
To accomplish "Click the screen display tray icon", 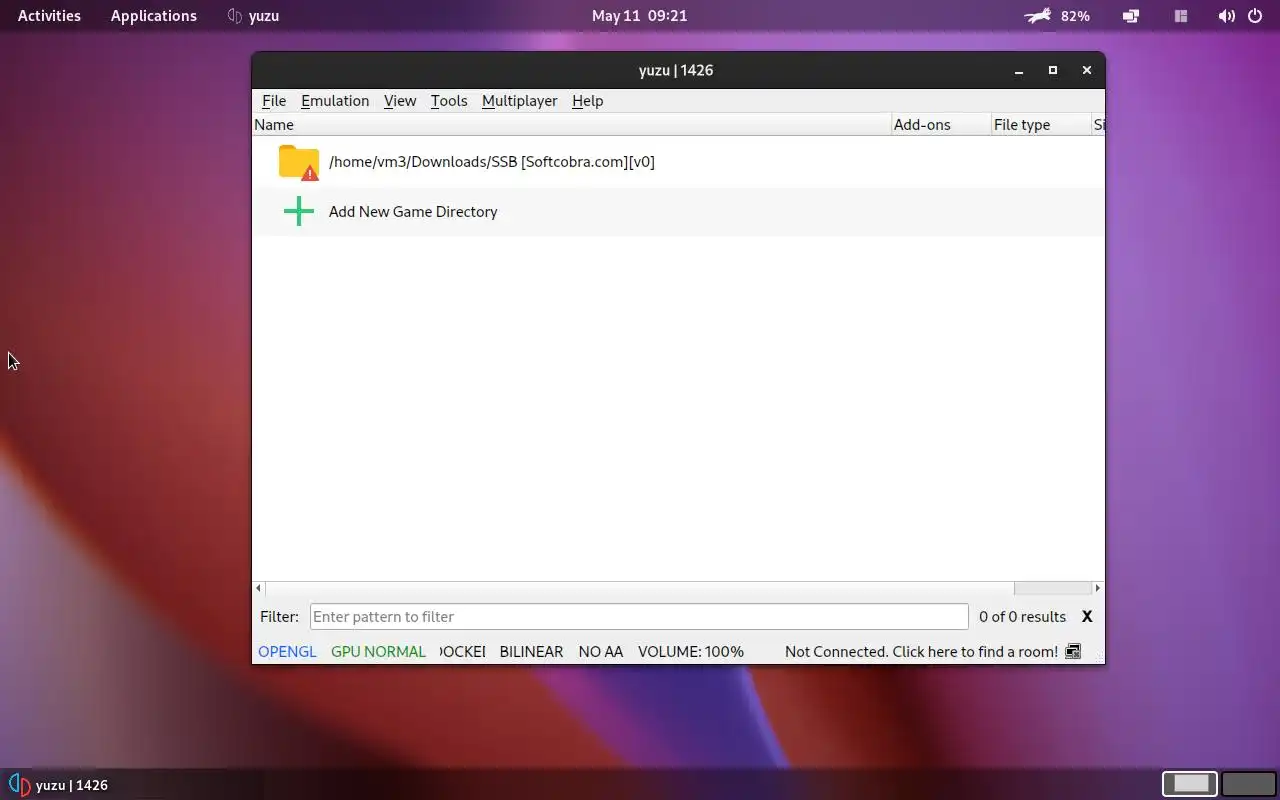I will [1131, 16].
